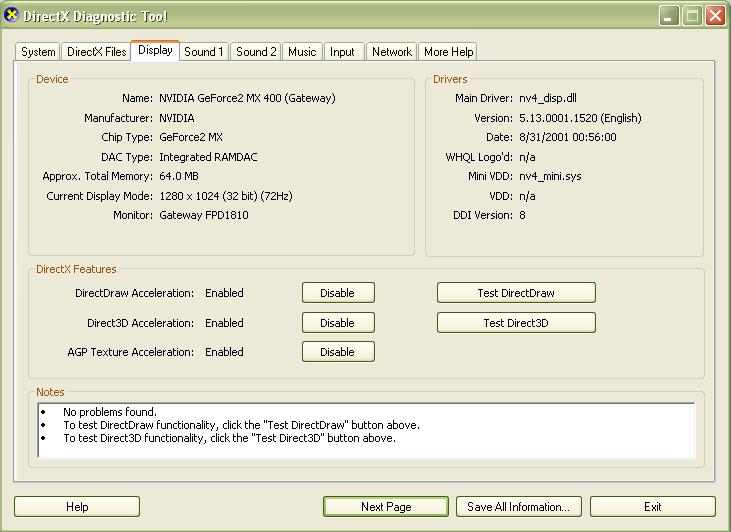The height and width of the screenshot is (532, 731).
Task: Switch to the System tab
Action: pos(38,52)
